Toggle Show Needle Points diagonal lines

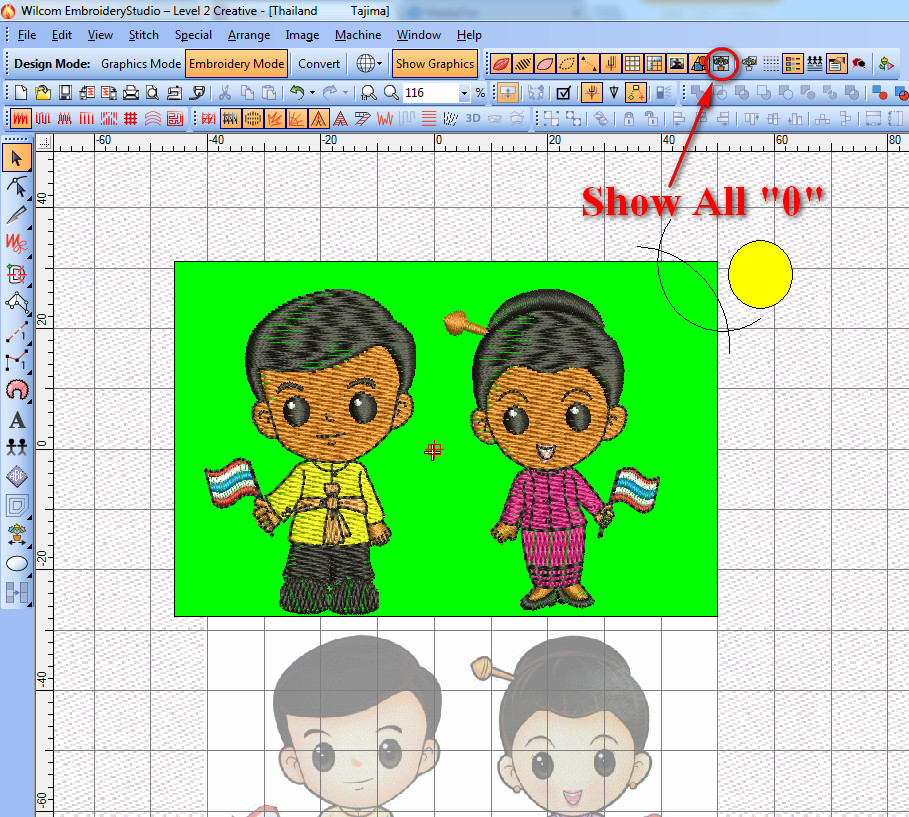[x=523, y=64]
